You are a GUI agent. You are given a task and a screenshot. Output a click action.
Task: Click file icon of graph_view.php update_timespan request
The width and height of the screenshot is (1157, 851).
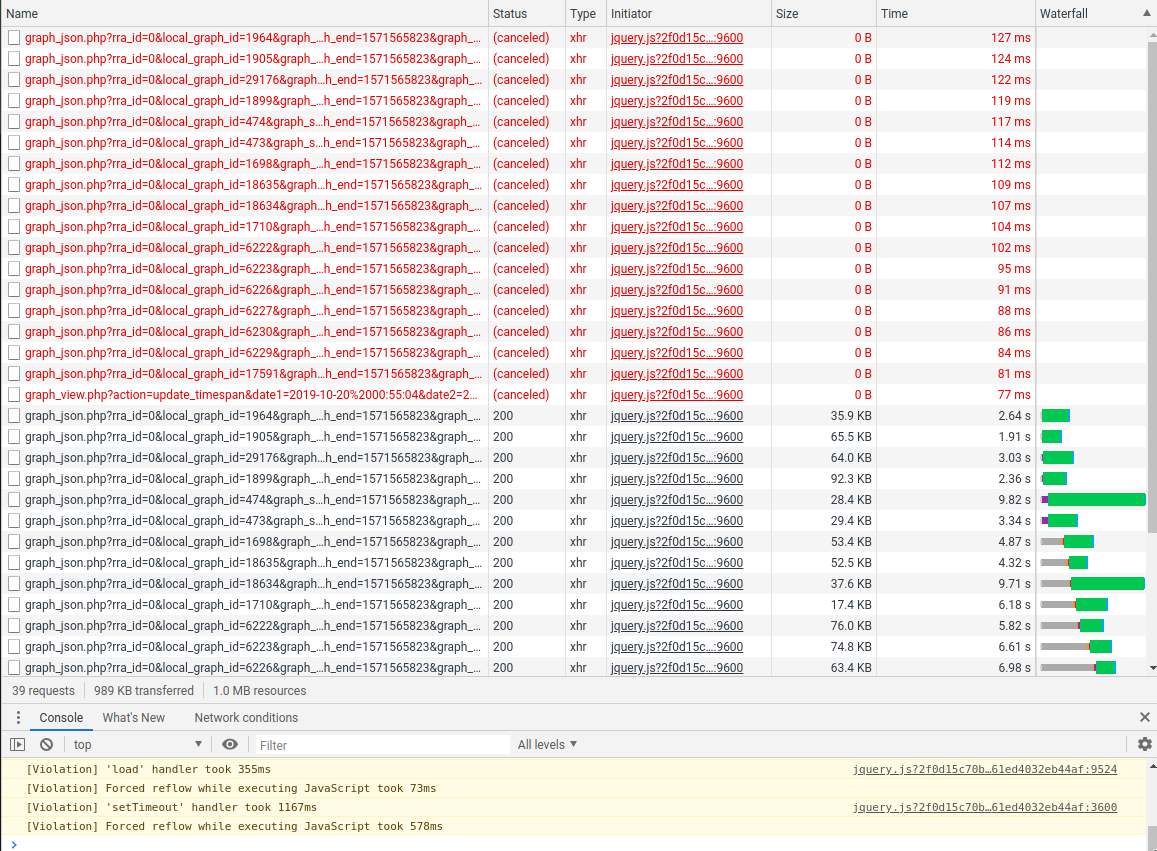pyautogui.click(x=14, y=395)
